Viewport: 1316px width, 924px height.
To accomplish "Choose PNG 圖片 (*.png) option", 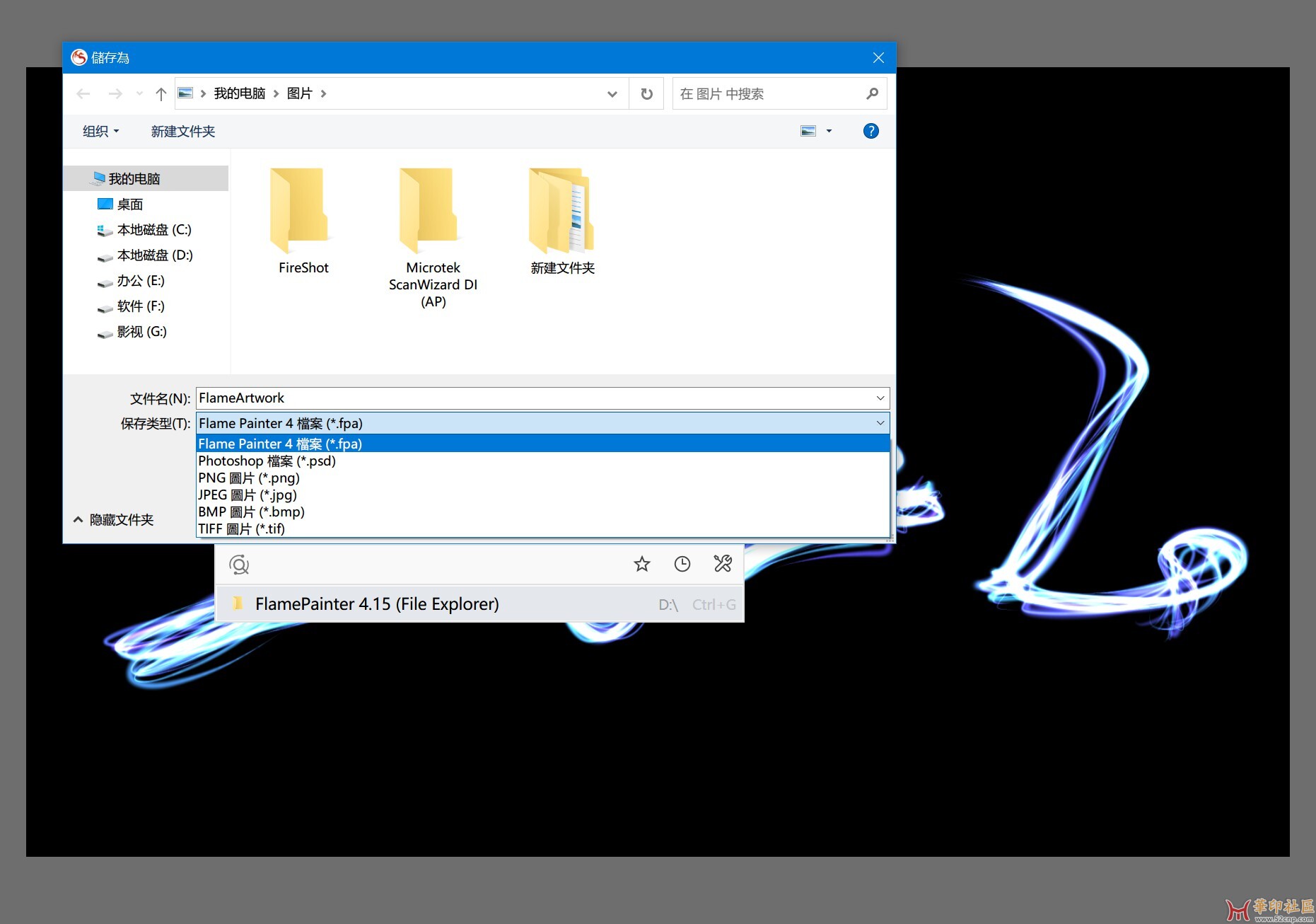I will click(x=542, y=478).
